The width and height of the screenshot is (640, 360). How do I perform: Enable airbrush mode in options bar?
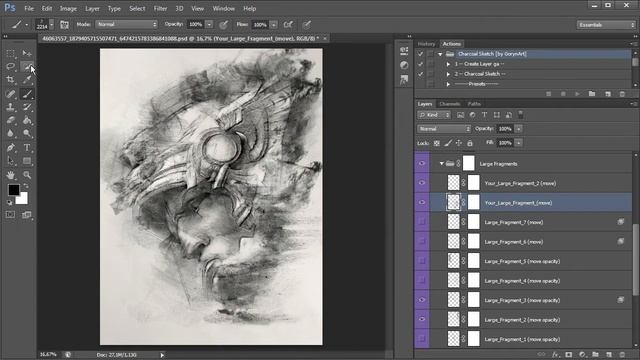(x=288, y=25)
